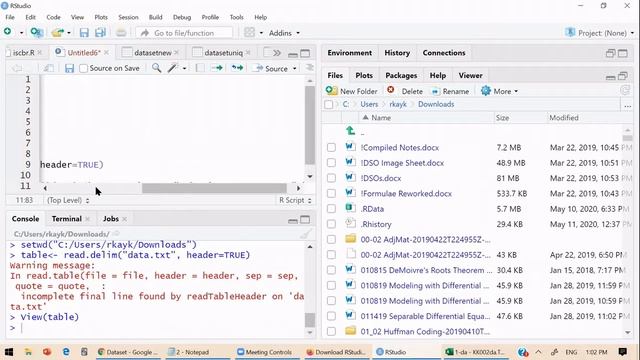This screenshot has width=640, height=360.
Task: Switch to the History tab
Action: 397,53
